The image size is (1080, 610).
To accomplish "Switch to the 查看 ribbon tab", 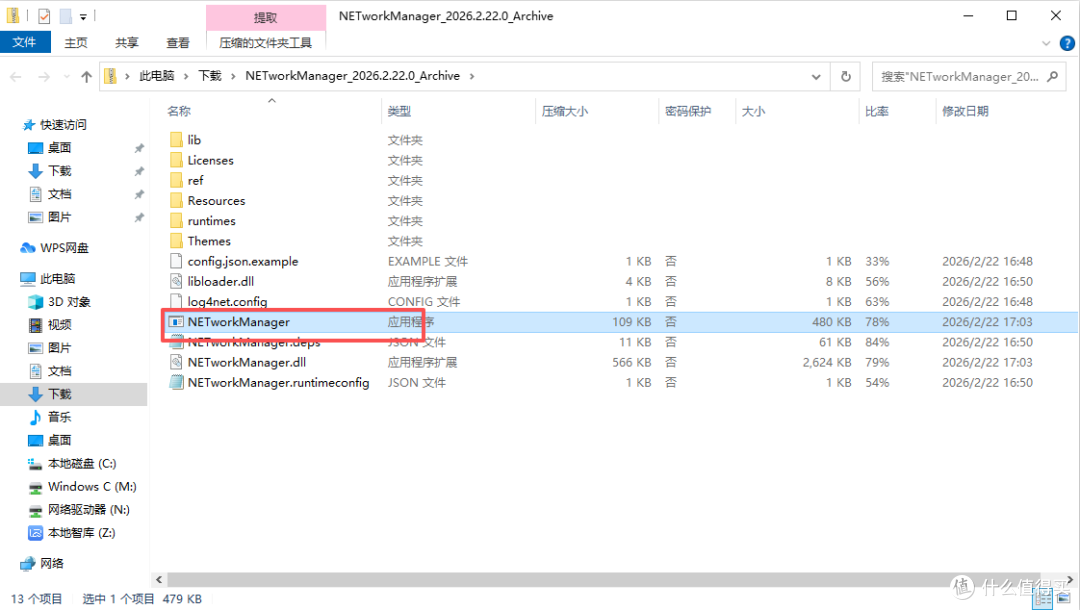I will pos(178,43).
